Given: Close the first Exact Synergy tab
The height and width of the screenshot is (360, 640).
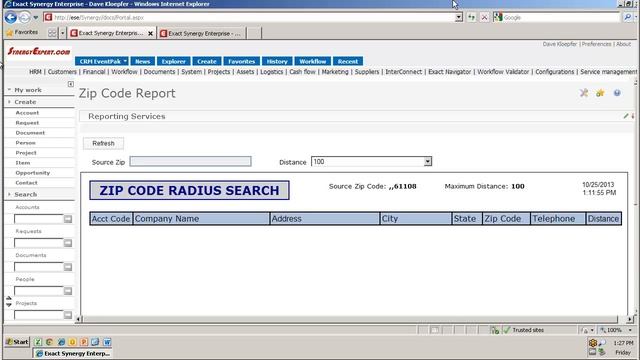Looking at the screenshot, I should [x=150, y=33].
